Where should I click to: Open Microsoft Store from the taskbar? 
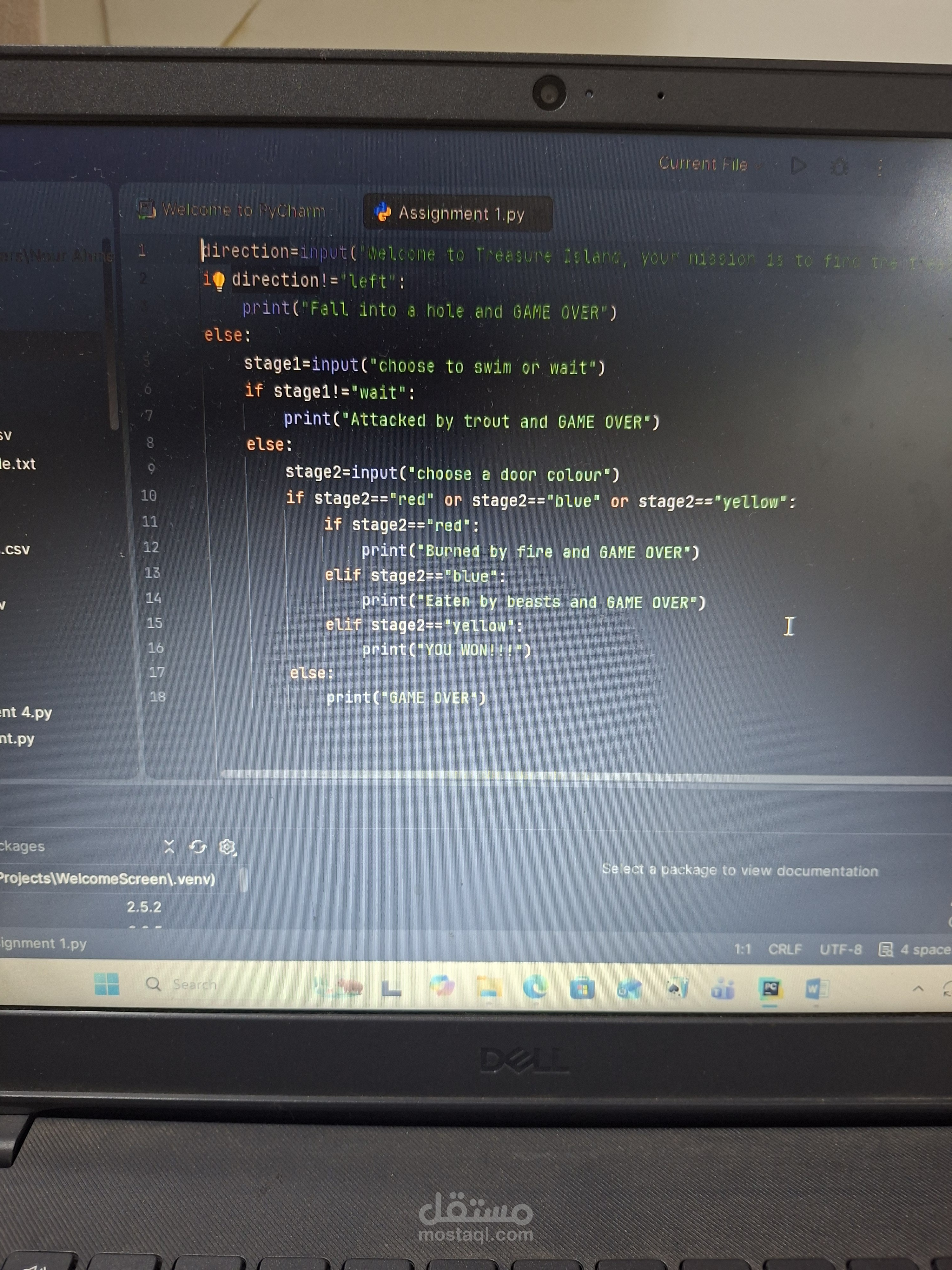click(x=582, y=989)
